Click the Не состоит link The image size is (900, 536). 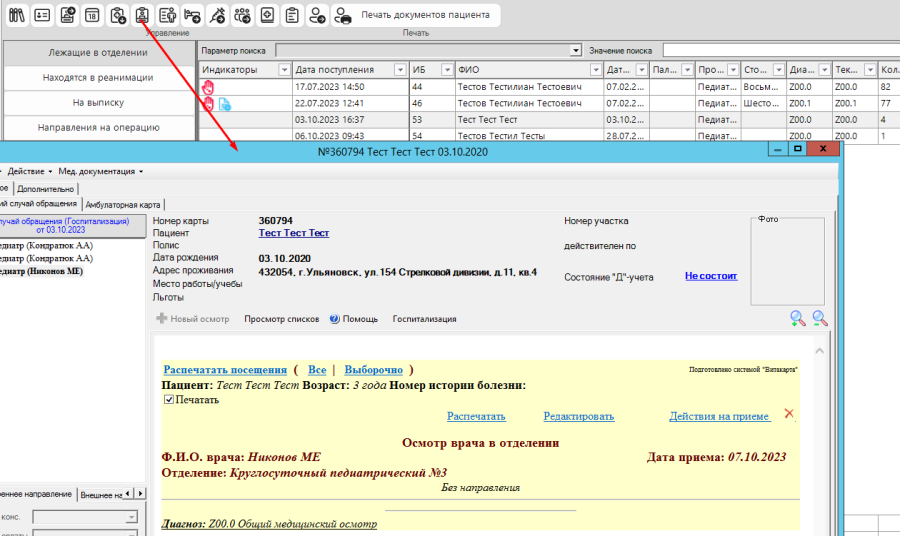711,276
